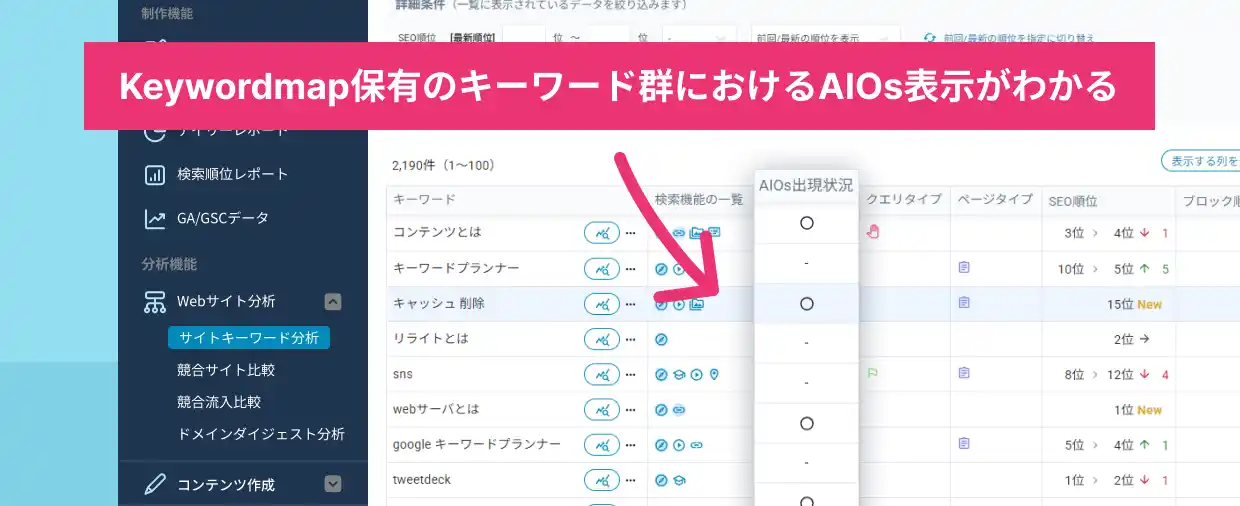
Task: Go to ドメインダイジェスト分析
Action: tap(261, 434)
